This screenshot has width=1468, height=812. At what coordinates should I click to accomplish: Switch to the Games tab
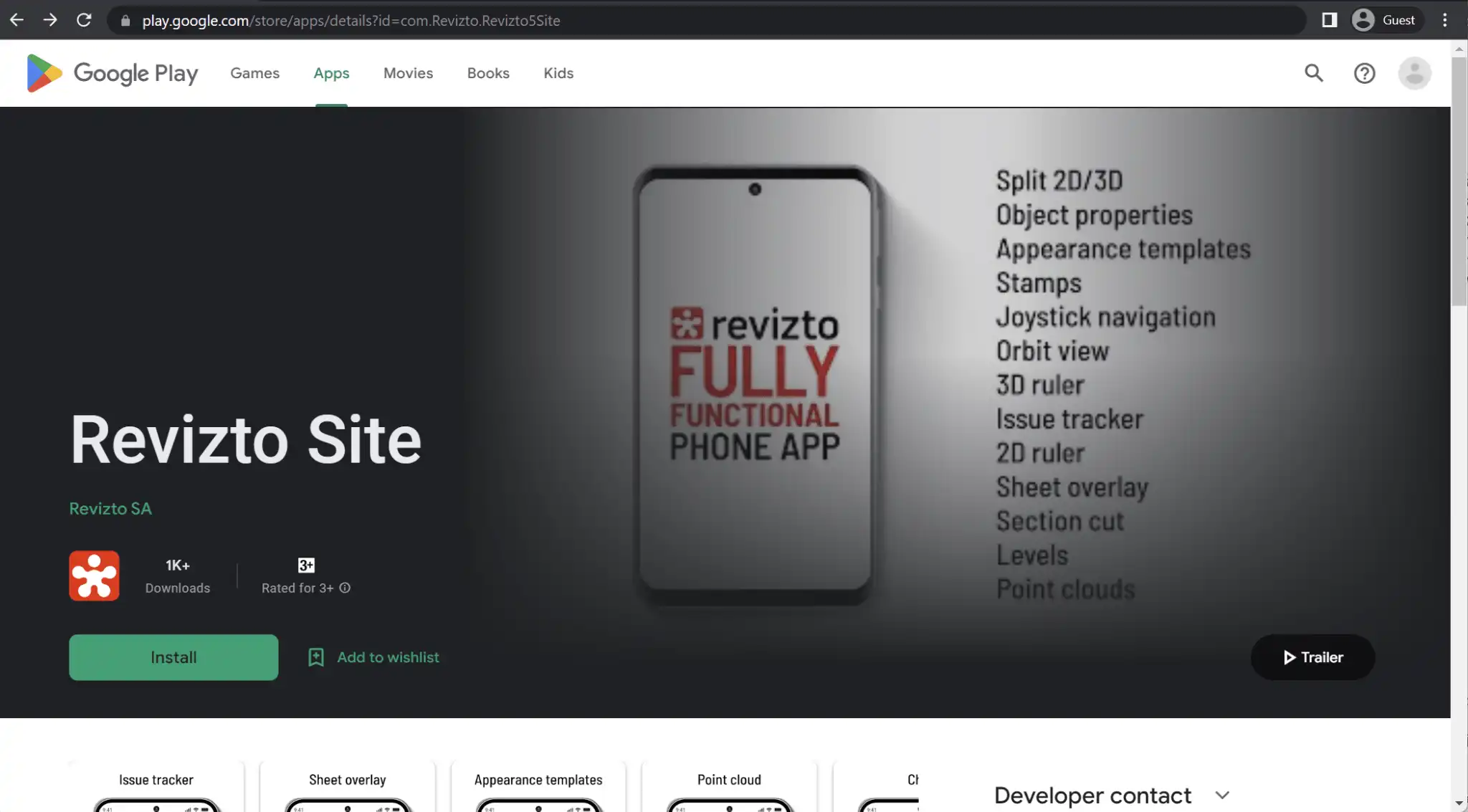coord(254,72)
